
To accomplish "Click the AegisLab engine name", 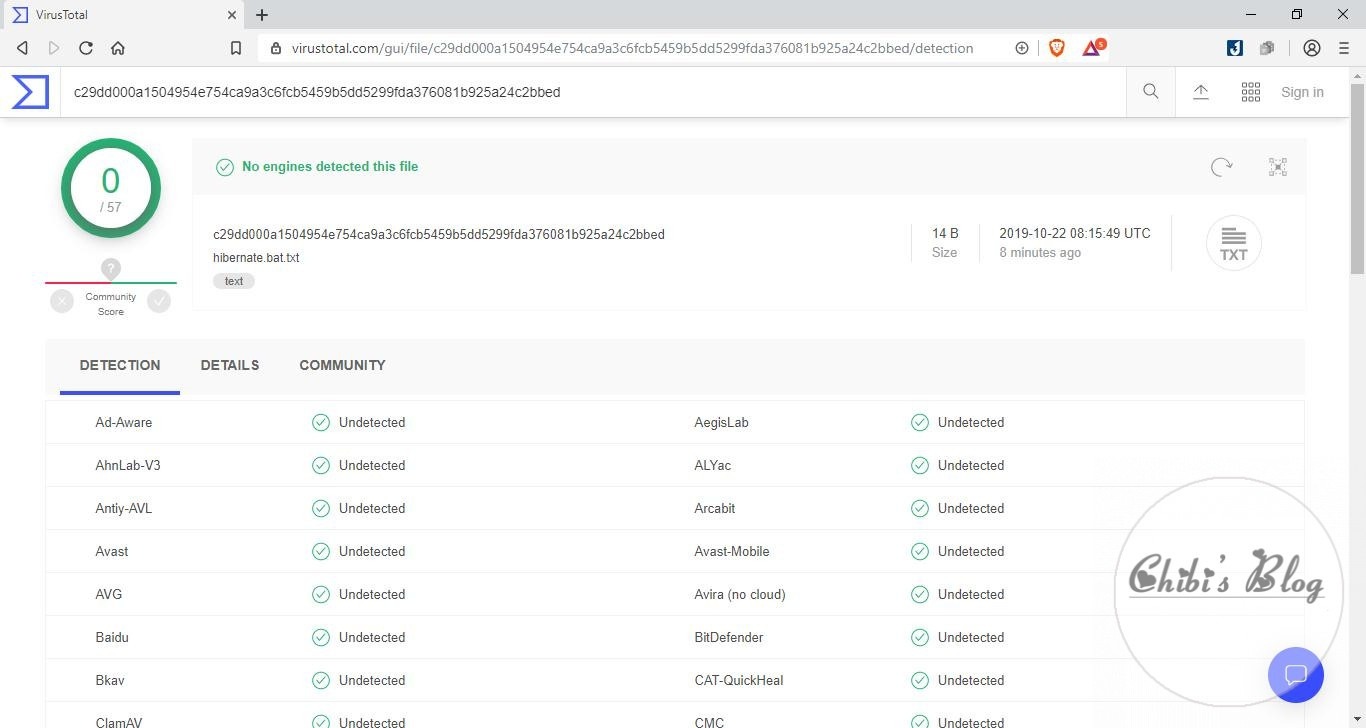I will 721,422.
